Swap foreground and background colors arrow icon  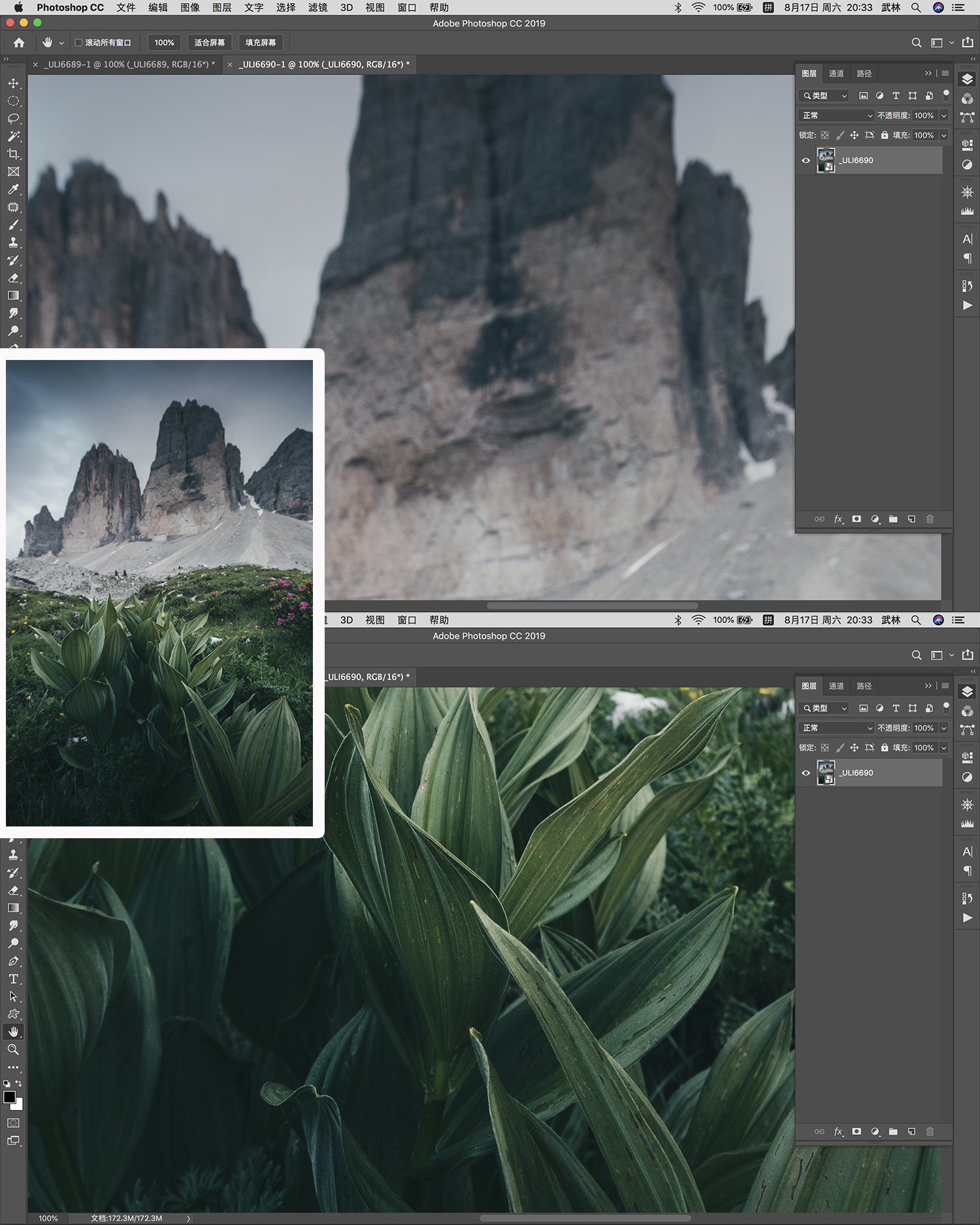18,1083
